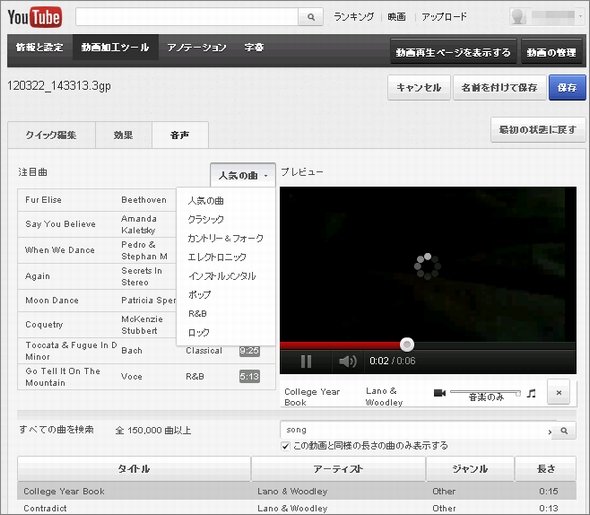The height and width of the screenshot is (515, 590).
Task: Click the song search magnifier button
Action: tap(564, 431)
